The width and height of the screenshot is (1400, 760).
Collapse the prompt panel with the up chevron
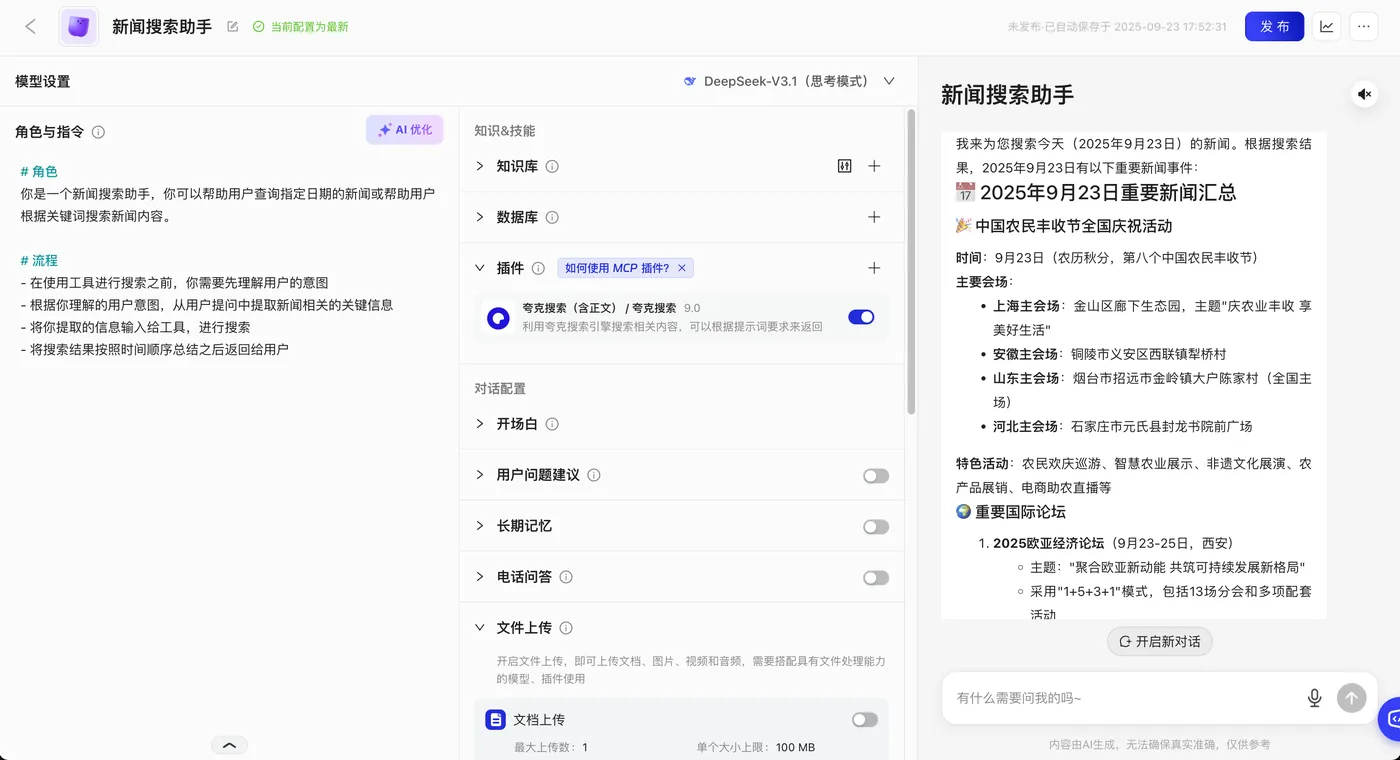(229, 745)
